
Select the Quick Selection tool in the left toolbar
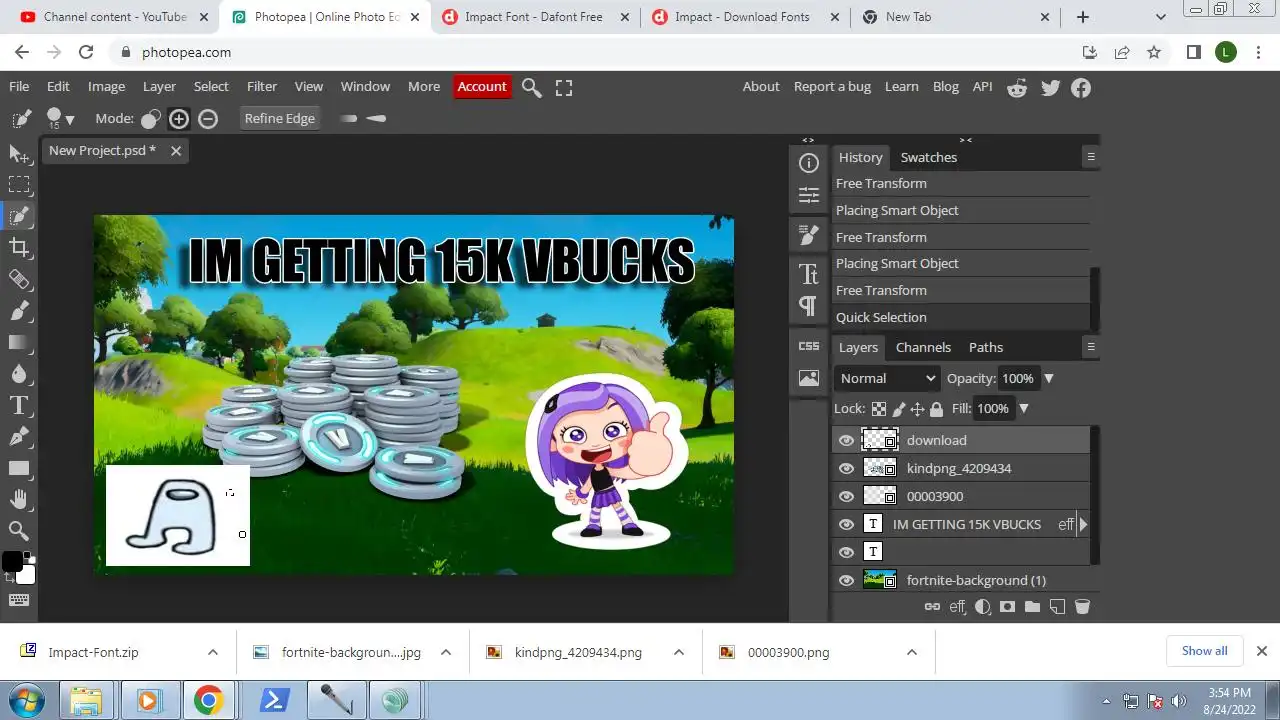[19, 216]
